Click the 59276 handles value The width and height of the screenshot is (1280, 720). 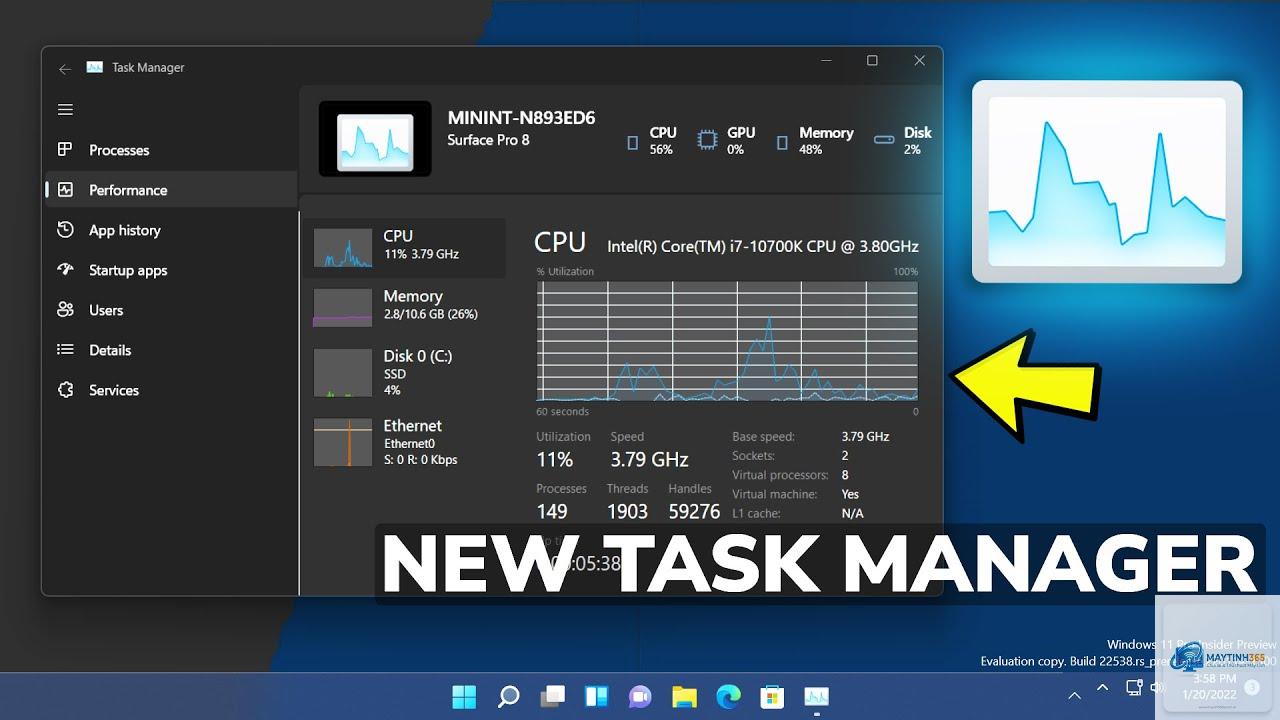coord(694,512)
